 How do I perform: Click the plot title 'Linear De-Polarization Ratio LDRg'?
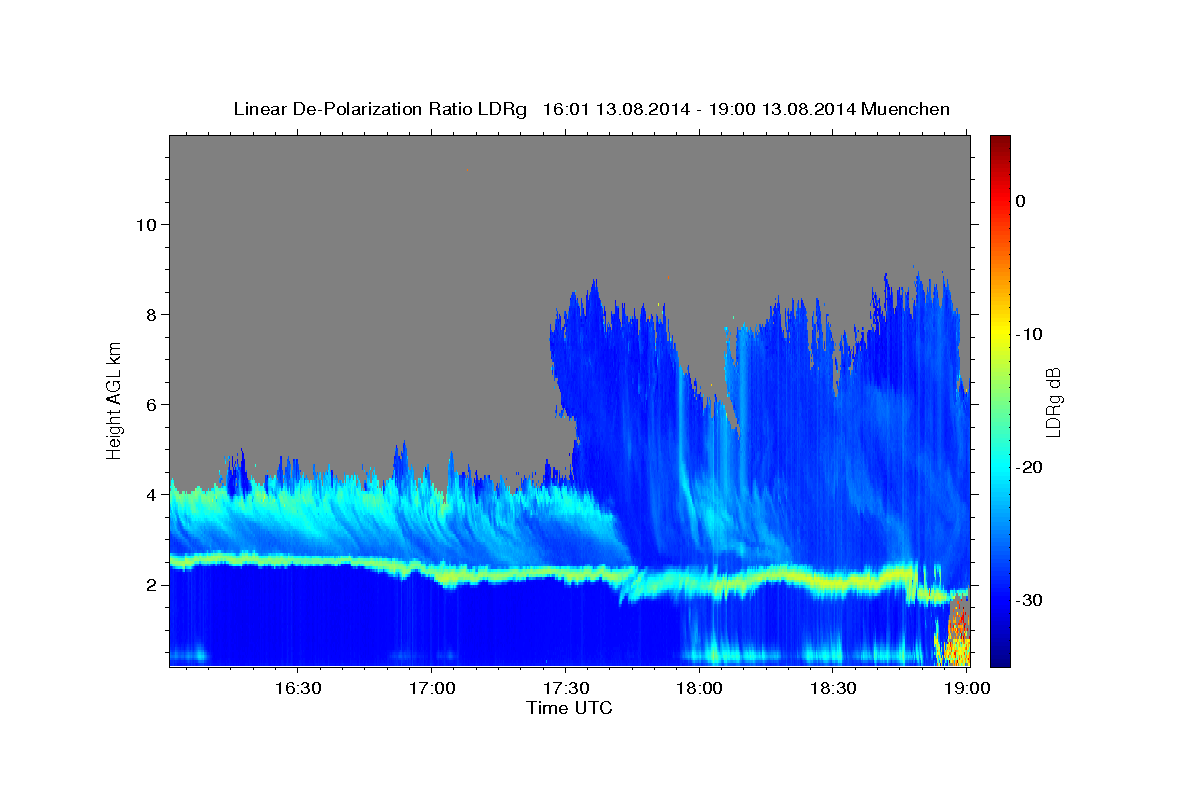(379, 109)
